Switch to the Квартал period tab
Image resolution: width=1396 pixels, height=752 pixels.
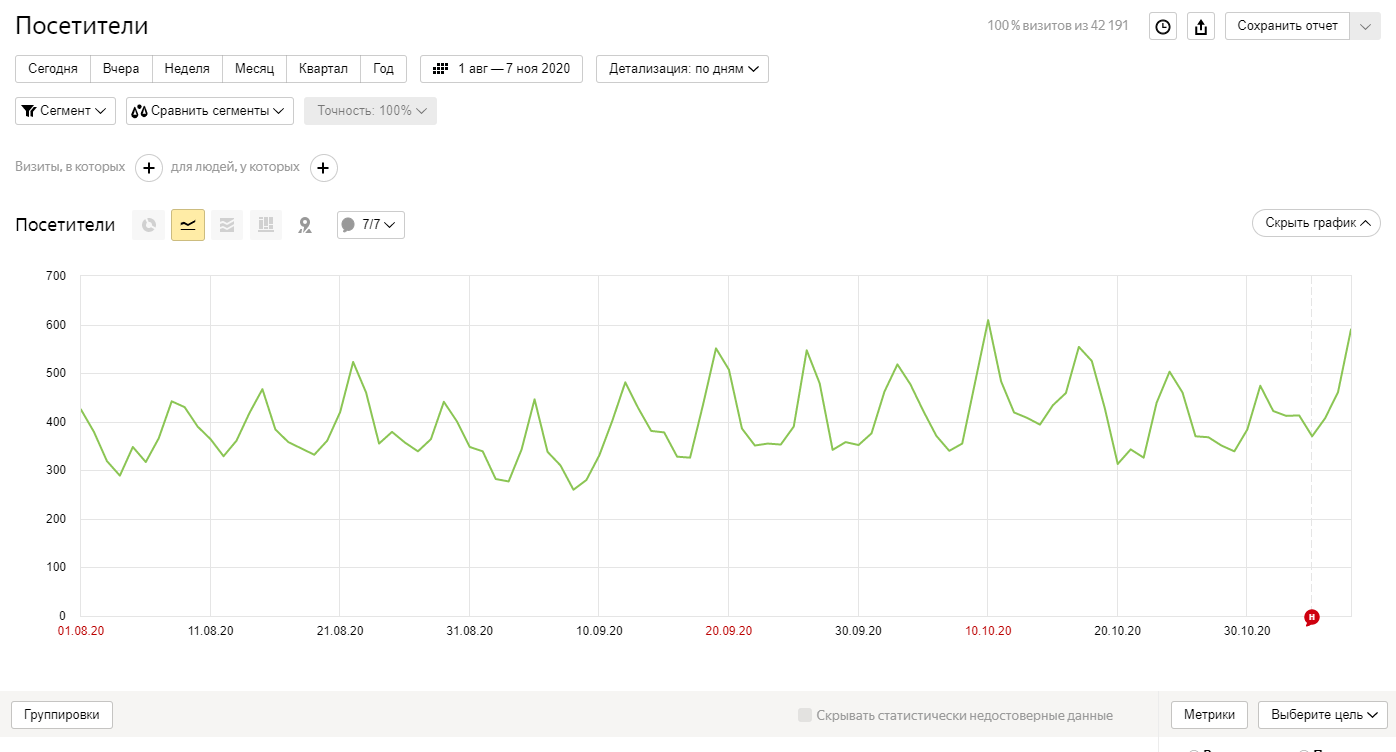pyautogui.click(x=323, y=69)
